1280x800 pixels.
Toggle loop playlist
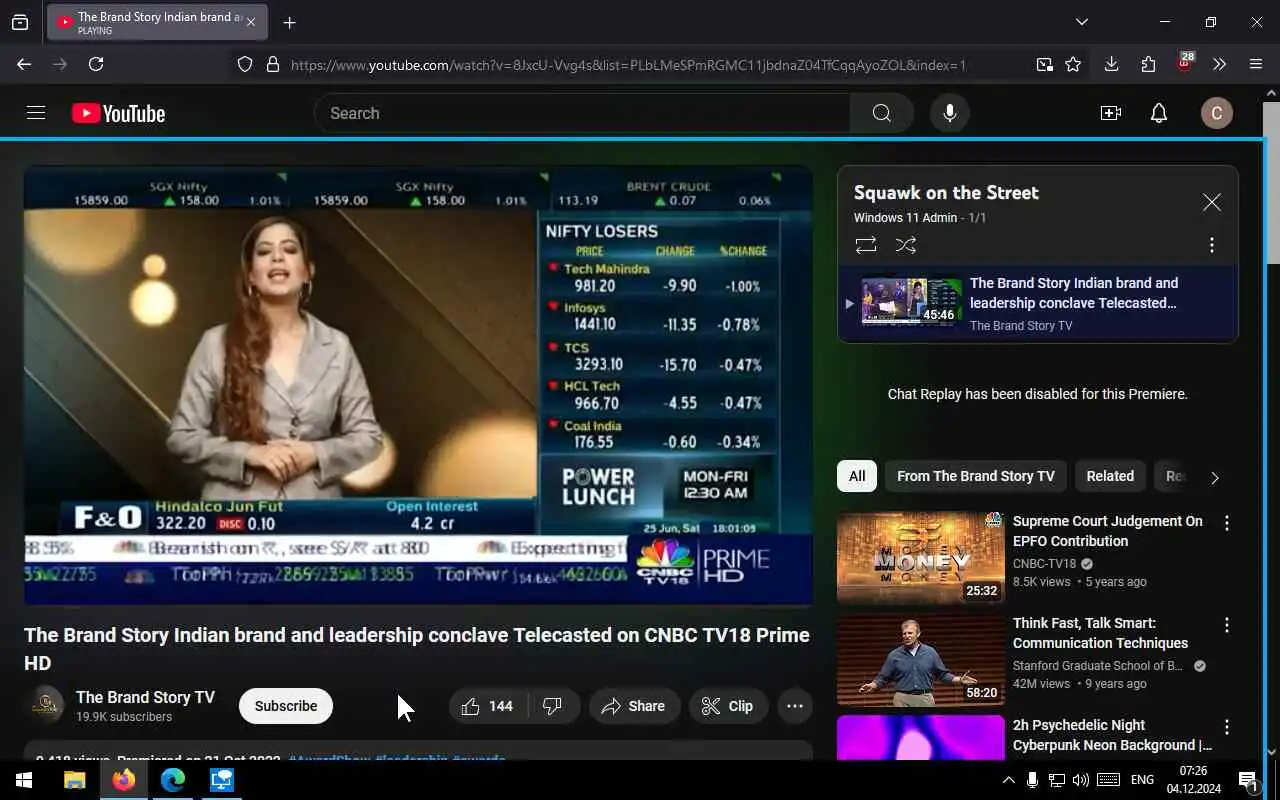click(x=866, y=245)
